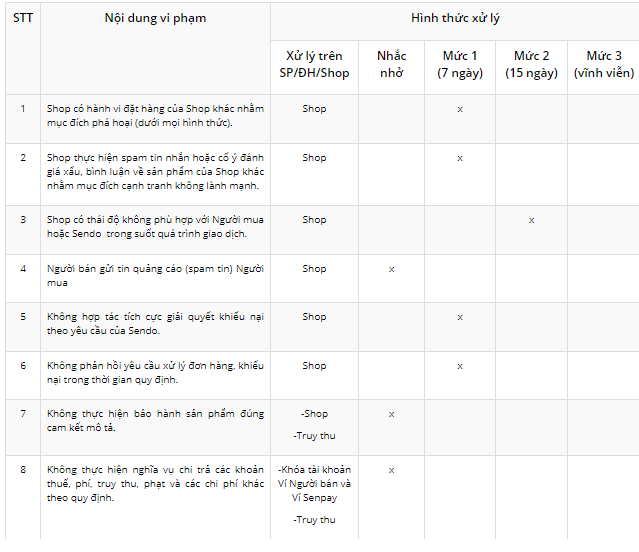
Task: Click the x mark in row 1
Action: pyautogui.click(x=460, y=109)
